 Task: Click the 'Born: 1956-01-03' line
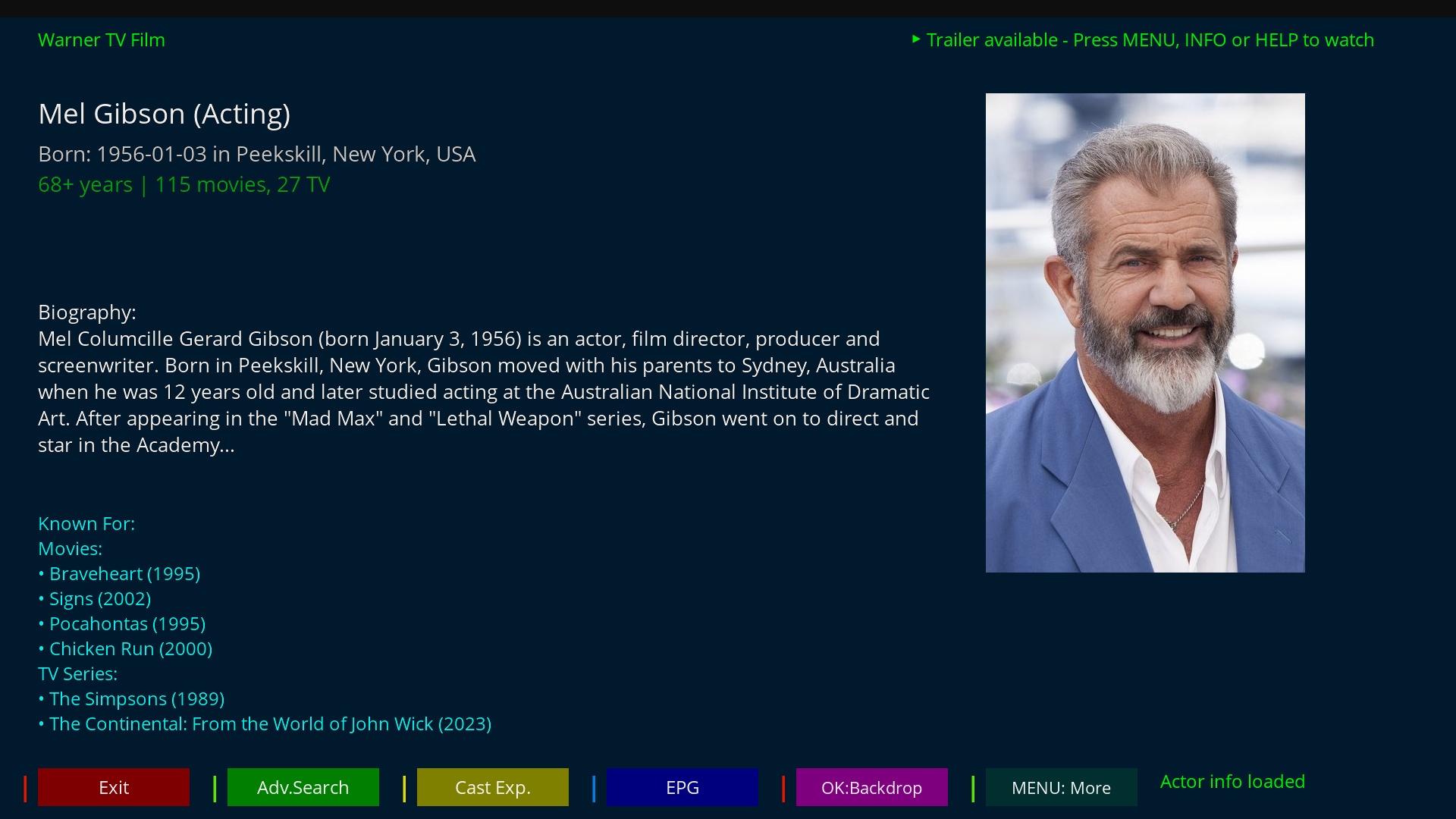(x=257, y=154)
